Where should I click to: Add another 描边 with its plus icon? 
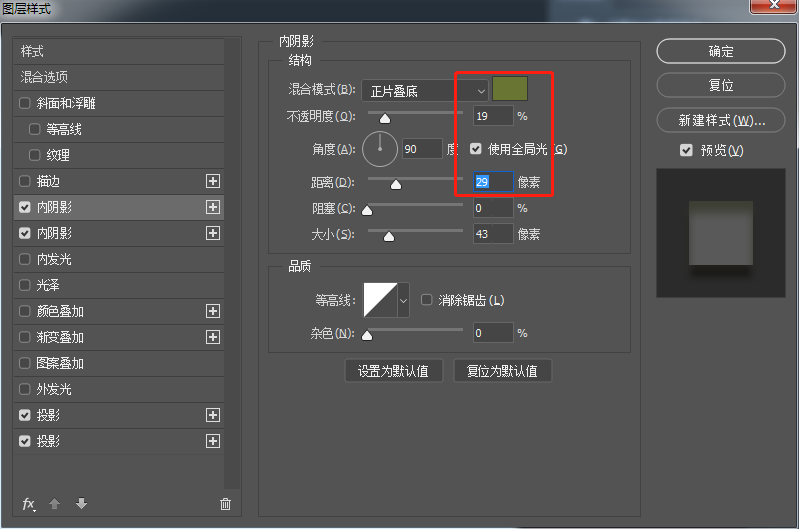click(x=213, y=181)
